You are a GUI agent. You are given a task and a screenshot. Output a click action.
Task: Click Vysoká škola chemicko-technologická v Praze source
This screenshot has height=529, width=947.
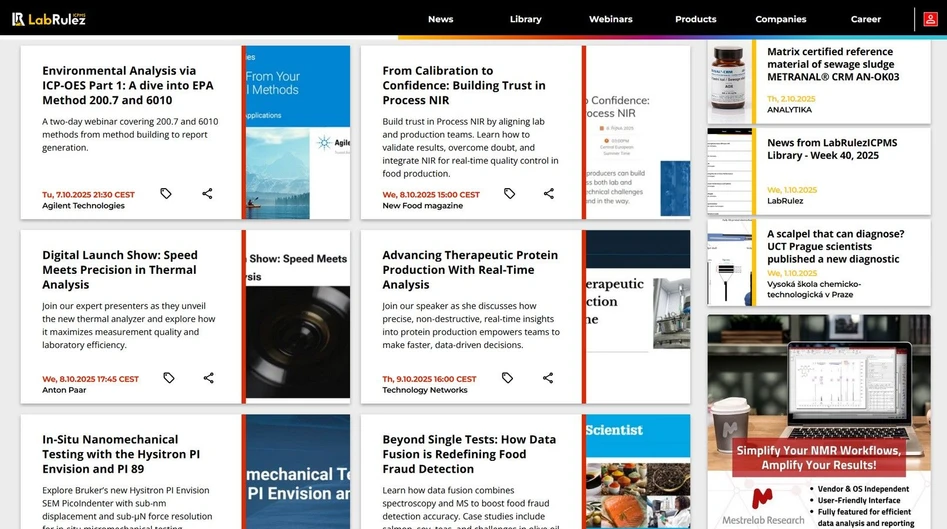click(x=814, y=289)
